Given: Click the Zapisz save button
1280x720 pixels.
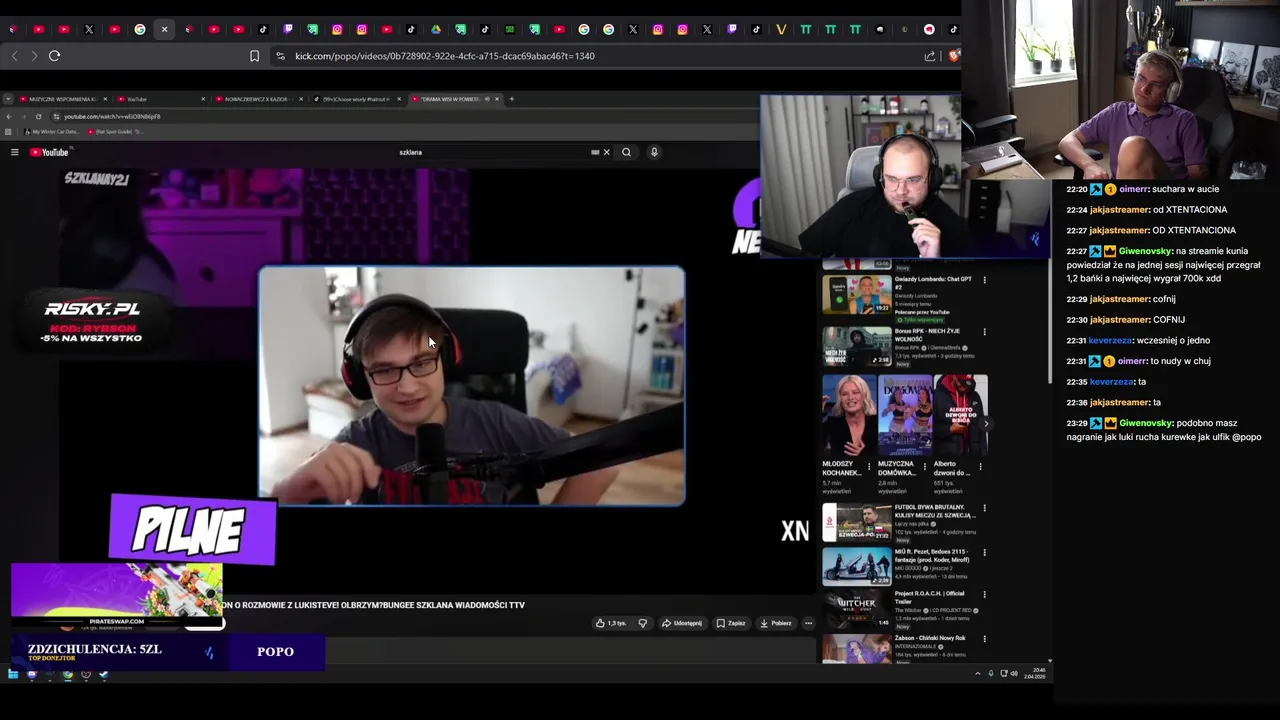Looking at the screenshot, I should click(x=731, y=623).
